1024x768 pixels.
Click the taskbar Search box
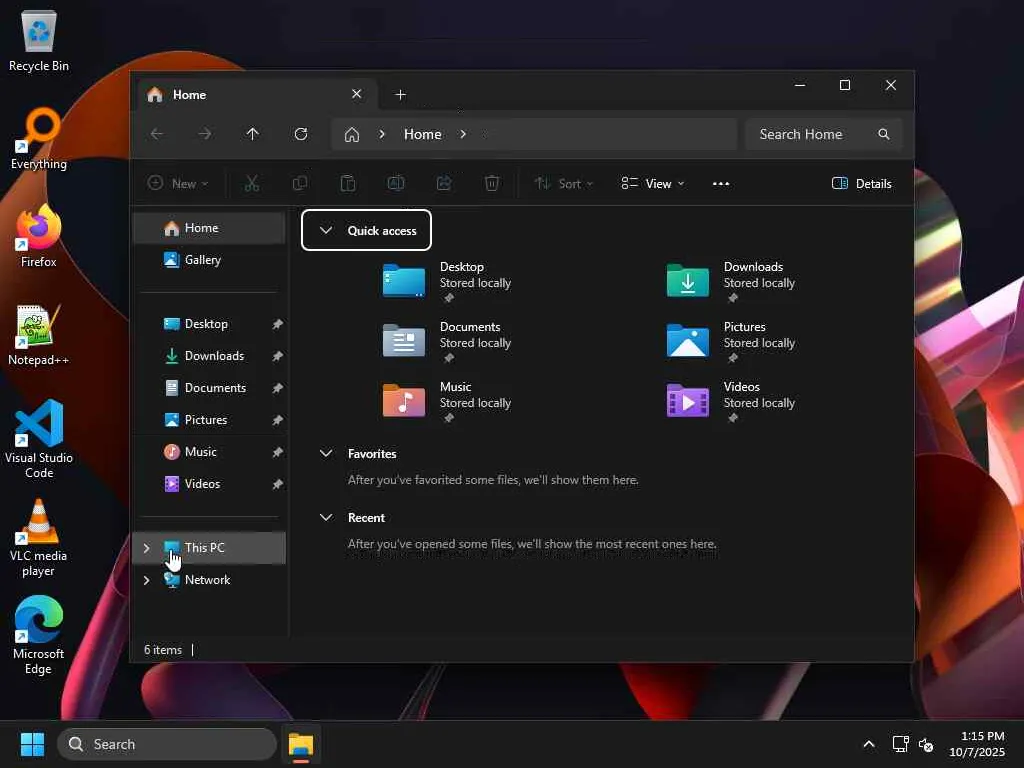click(167, 744)
